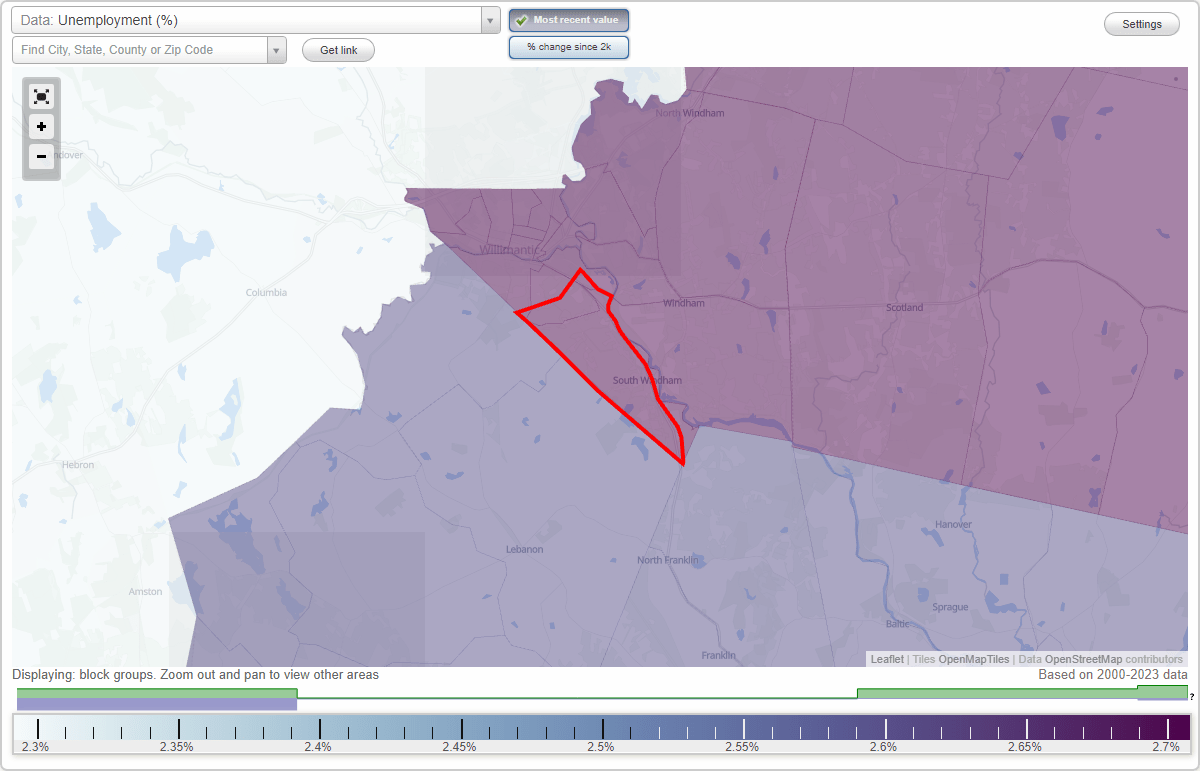This screenshot has width=1200, height=771.
Task: Adjust the green data range slider
Action: pos(155,692)
